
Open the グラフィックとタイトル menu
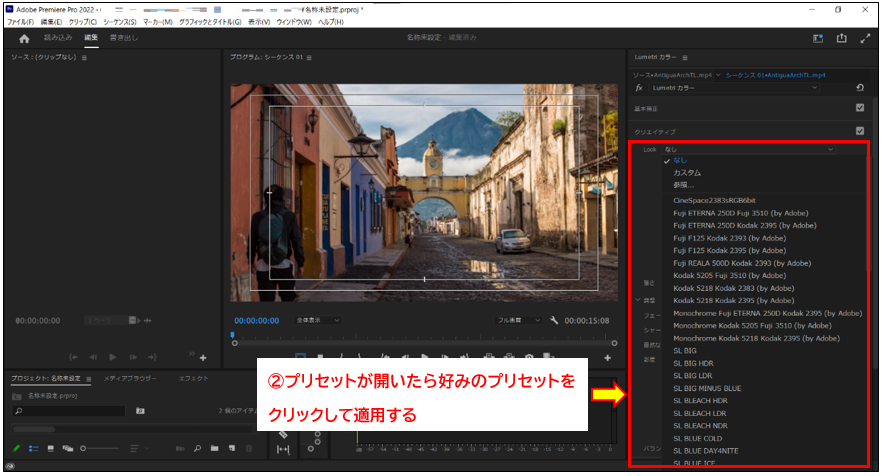[210, 22]
